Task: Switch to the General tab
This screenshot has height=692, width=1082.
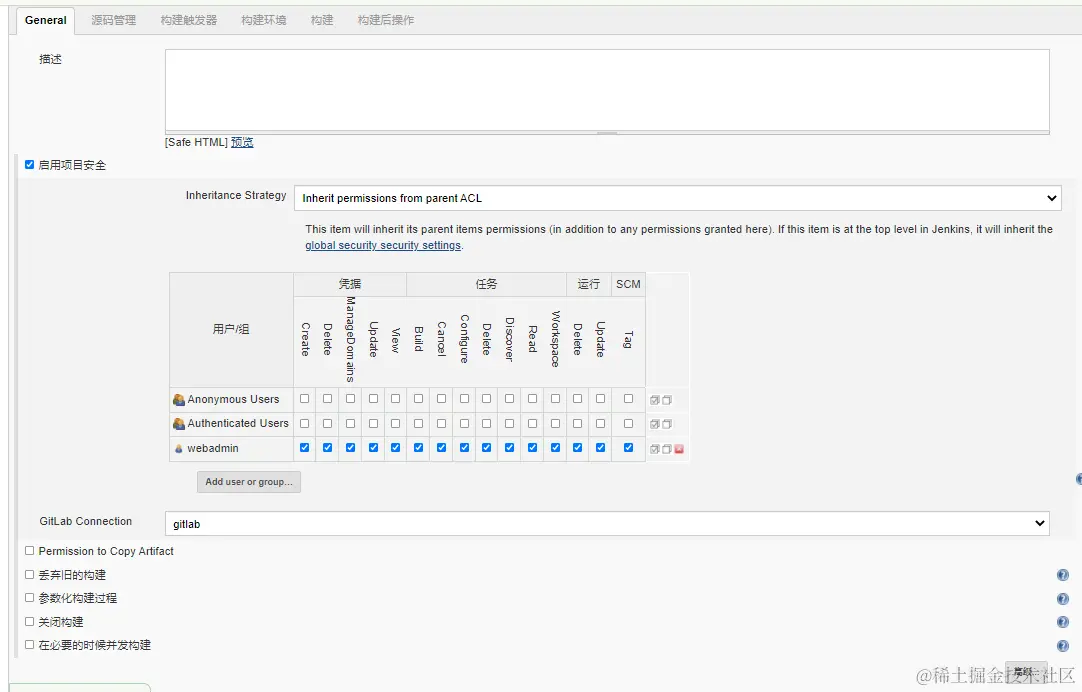Action: click(46, 20)
